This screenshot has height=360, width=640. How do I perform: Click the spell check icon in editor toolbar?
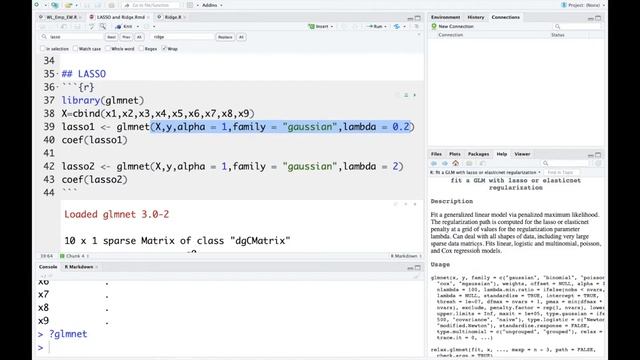coord(91,27)
